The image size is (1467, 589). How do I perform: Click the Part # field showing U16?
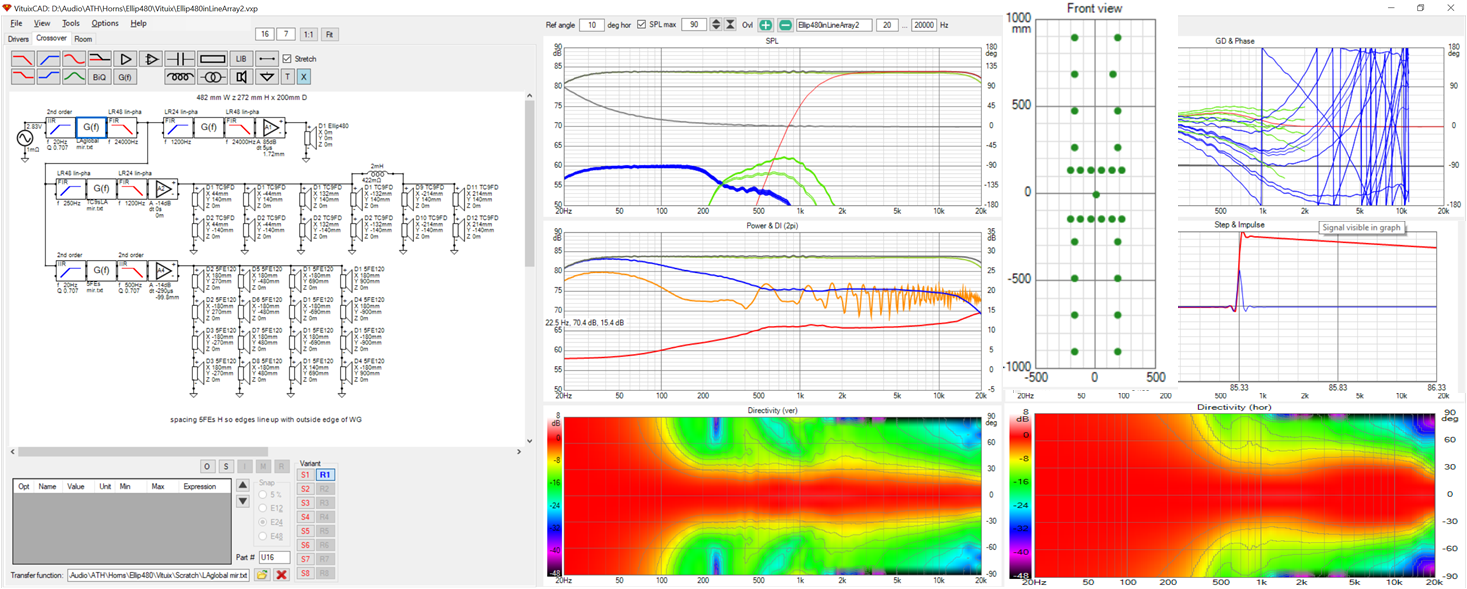pos(275,557)
